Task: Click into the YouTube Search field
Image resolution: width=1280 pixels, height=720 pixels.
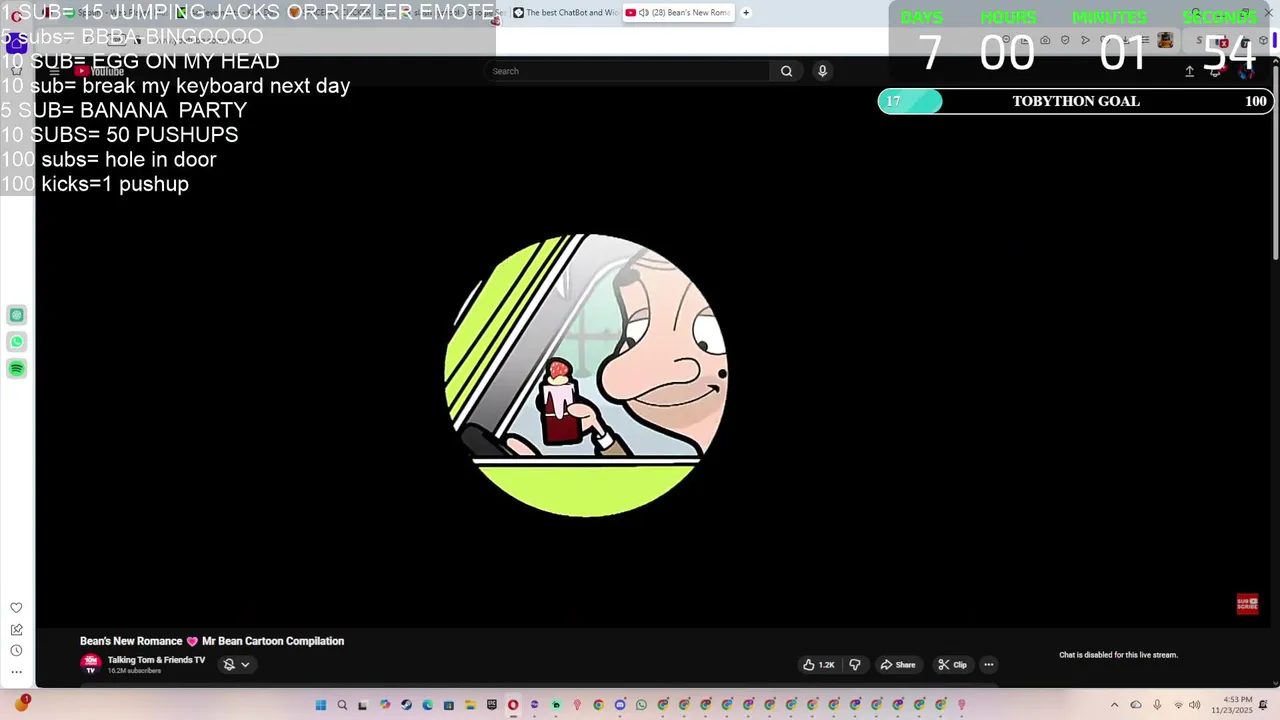Action: (628, 71)
